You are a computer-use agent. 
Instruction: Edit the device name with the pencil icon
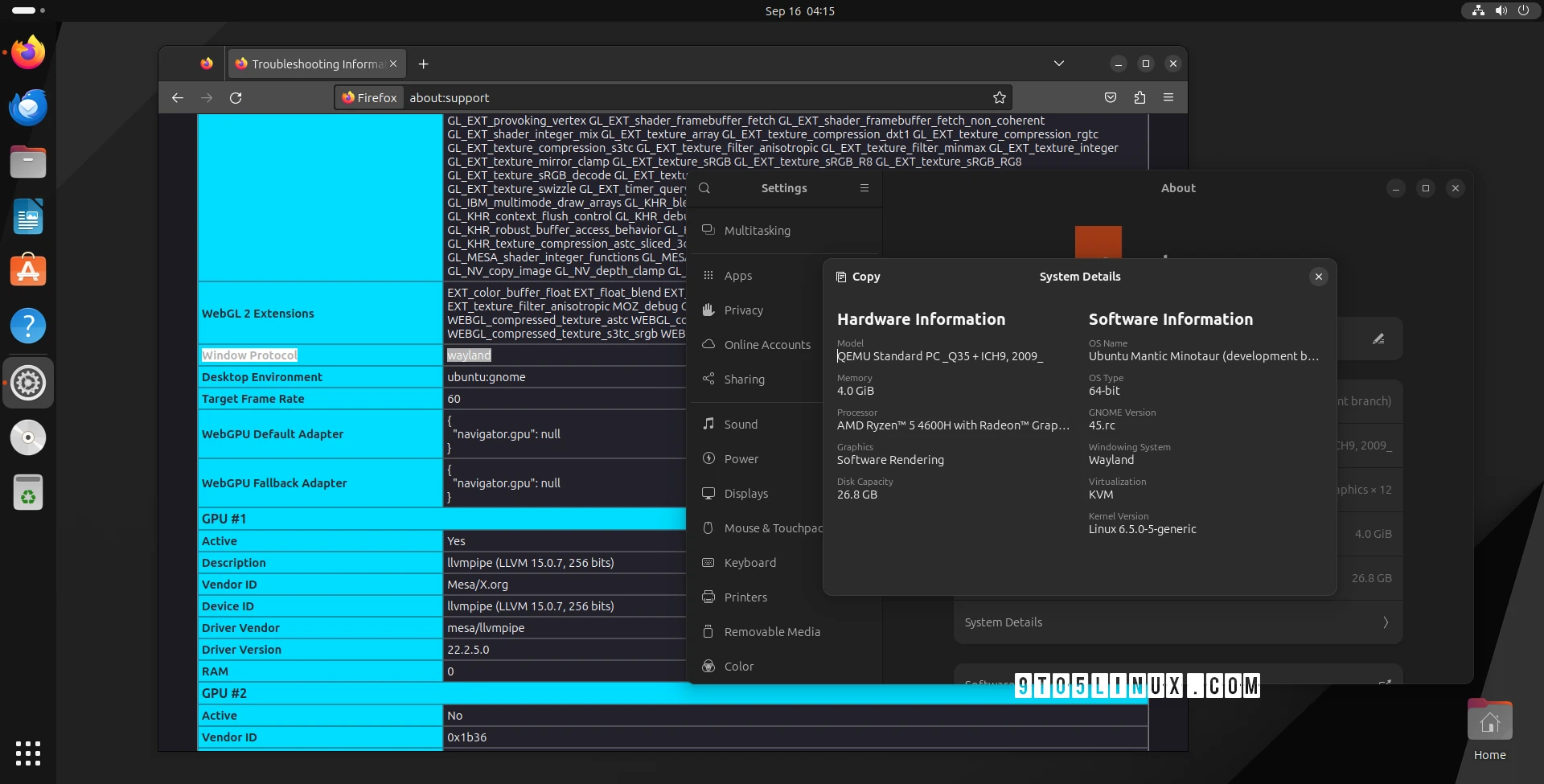[x=1380, y=339]
